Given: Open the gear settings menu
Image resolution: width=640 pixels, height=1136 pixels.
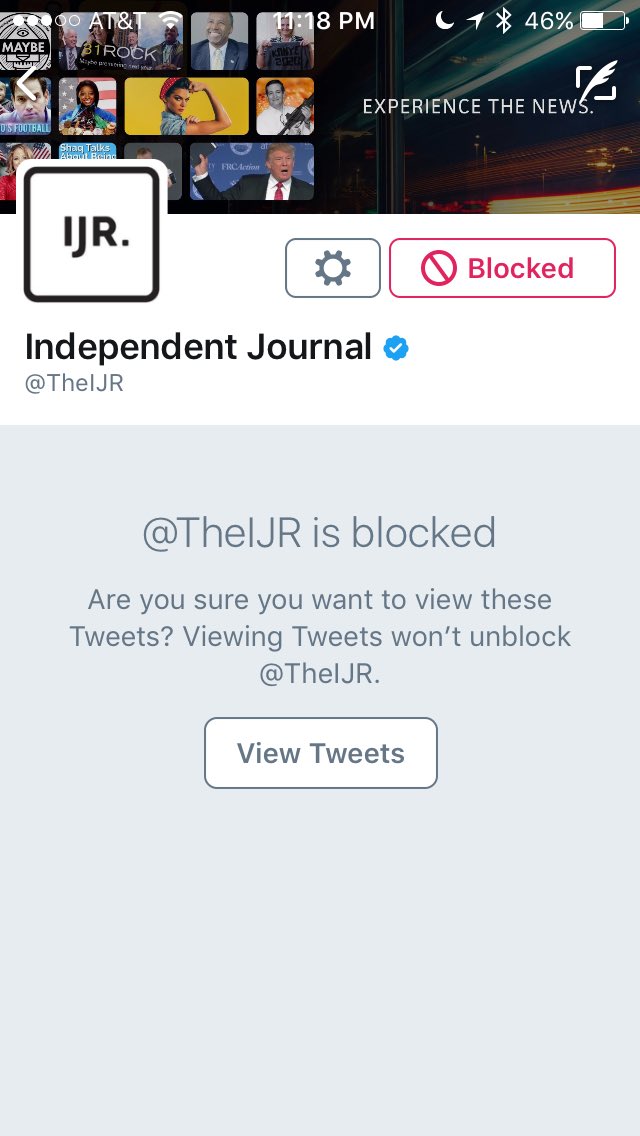Looking at the screenshot, I should point(333,268).
